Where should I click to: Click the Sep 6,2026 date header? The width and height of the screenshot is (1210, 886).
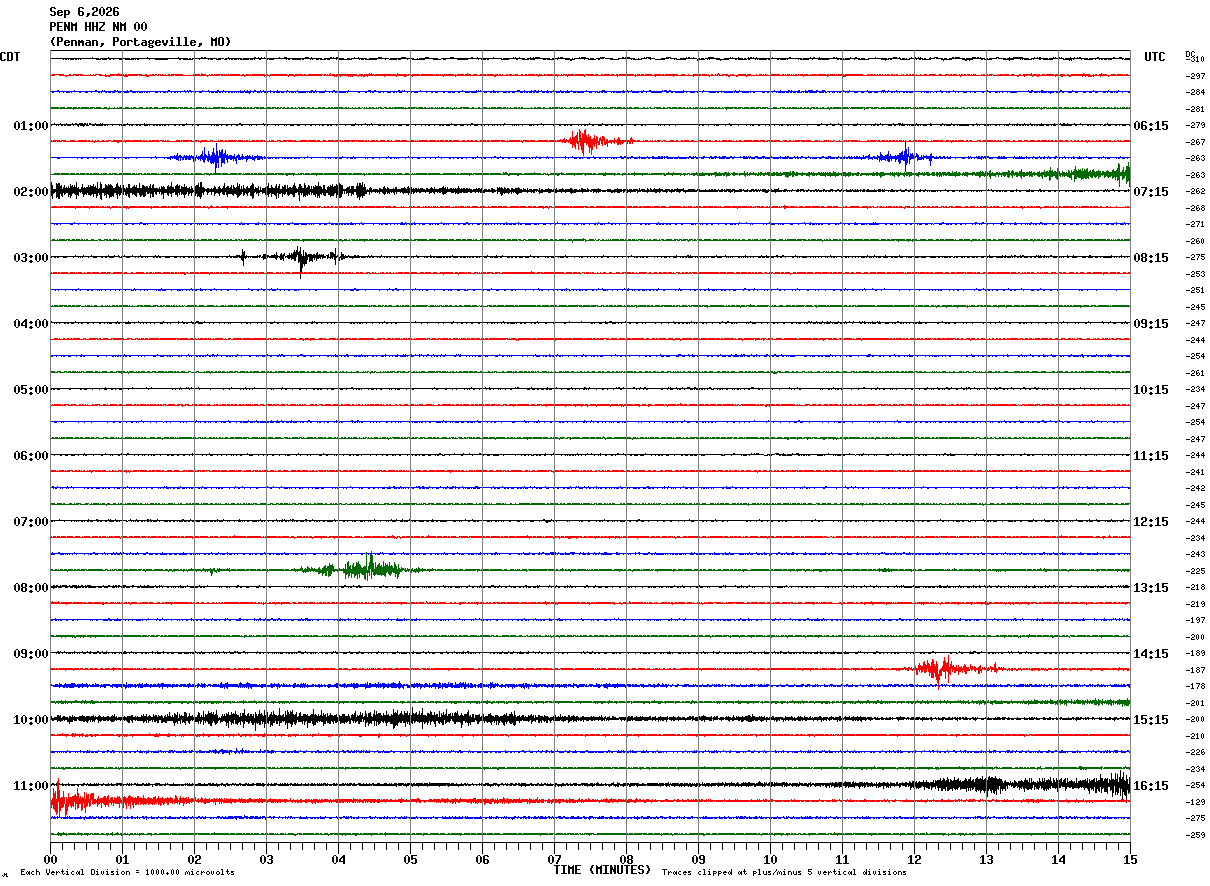pos(84,12)
